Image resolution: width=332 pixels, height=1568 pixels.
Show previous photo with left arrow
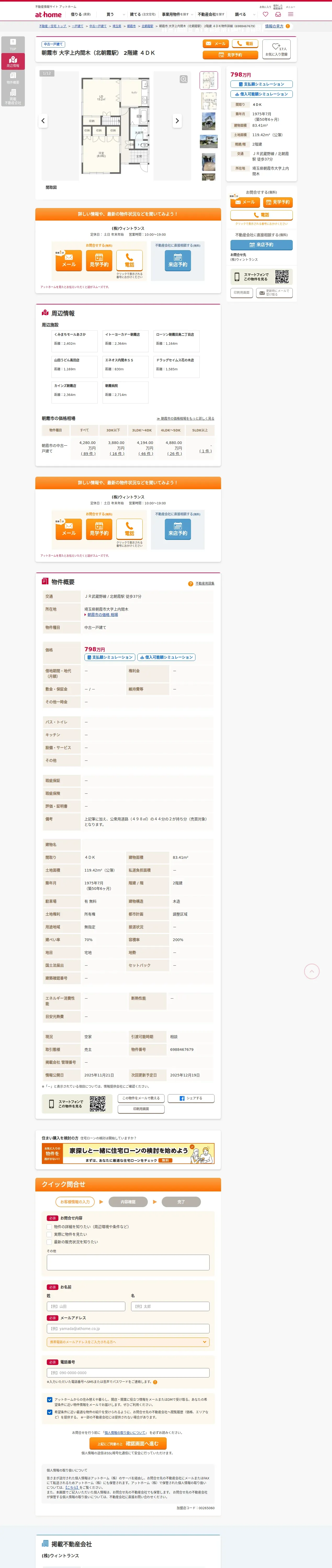[43, 120]
